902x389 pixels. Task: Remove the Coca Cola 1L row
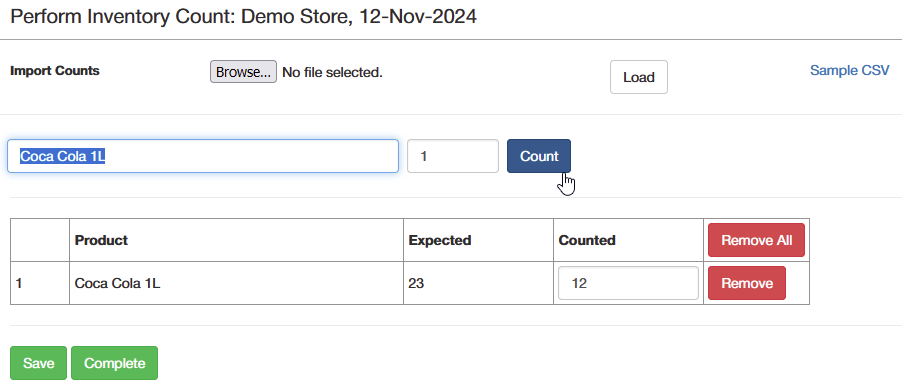[x=747, y=283]
